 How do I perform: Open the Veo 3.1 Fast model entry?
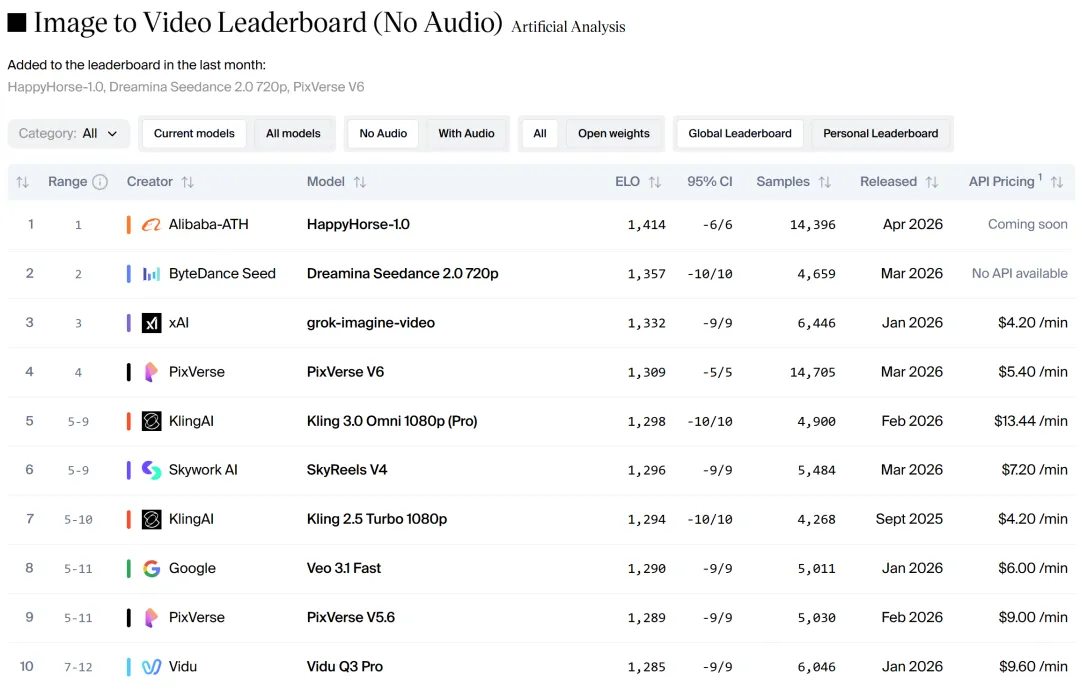click(x=344, y=568)
